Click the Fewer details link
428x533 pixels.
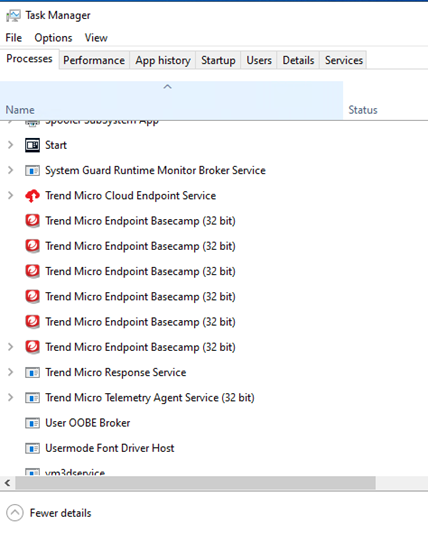point(61,513)
